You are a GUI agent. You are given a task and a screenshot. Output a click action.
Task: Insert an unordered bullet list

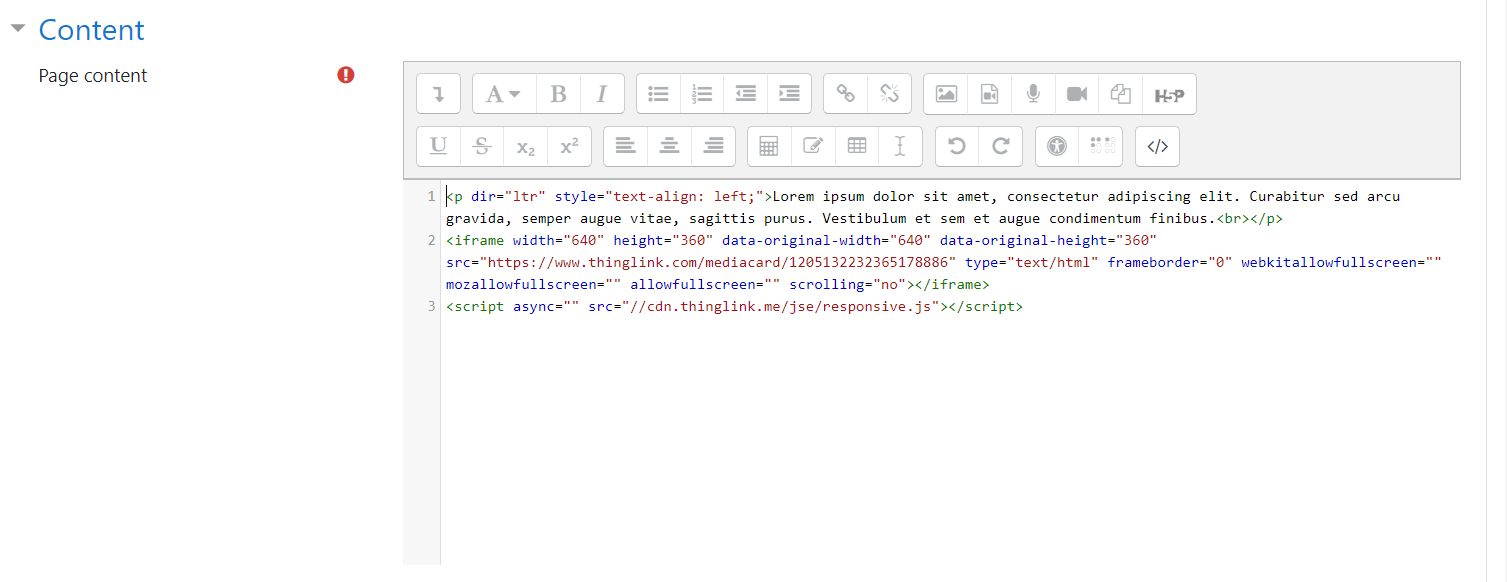658,94
